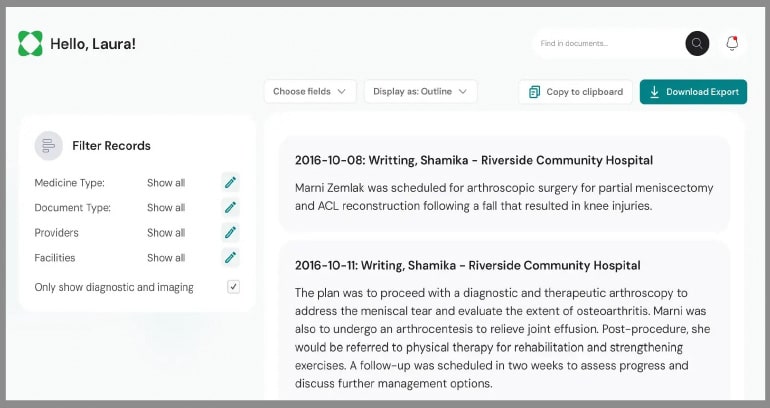Open the 2016-10-11 Riverside Community Hospital record
Screen dimensions: 770x408
pos(504,321)
